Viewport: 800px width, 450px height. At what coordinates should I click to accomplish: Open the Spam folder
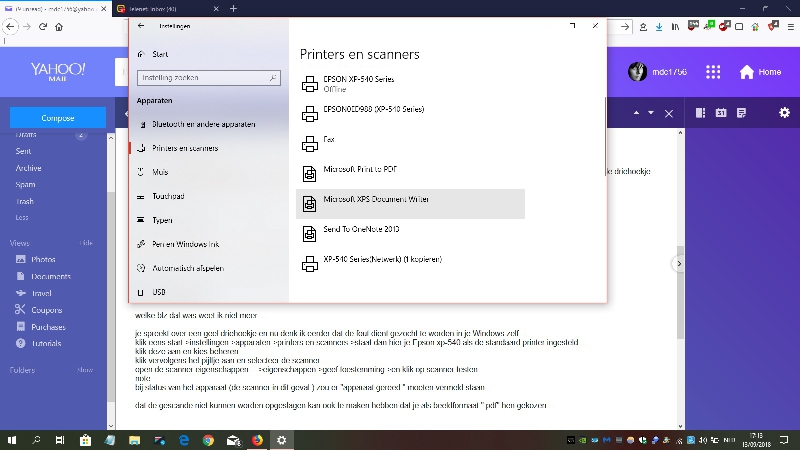(25, 185)
